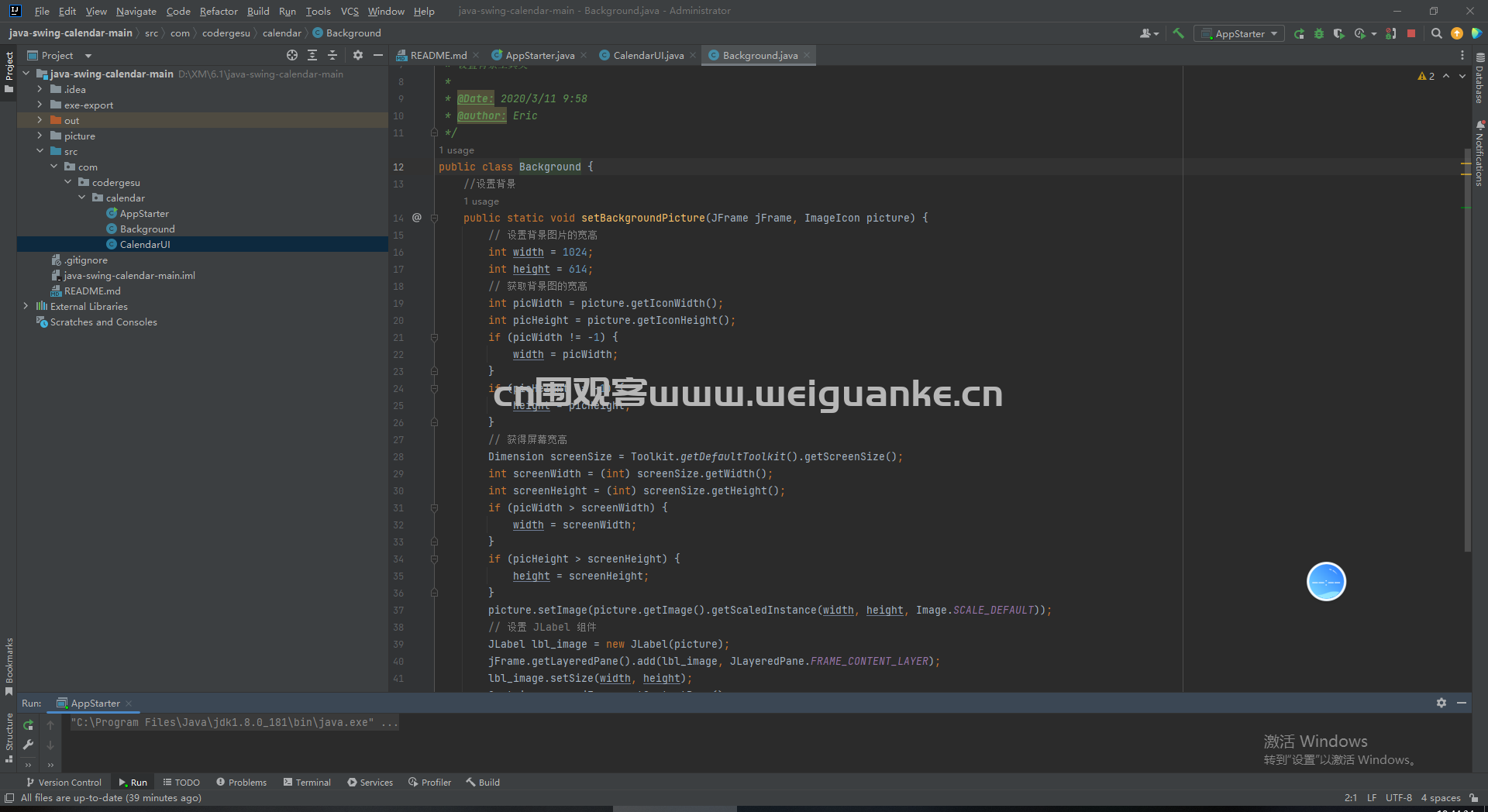Click the 4 spaces indent setting
1488x812 pixels.
[1441, 798]
